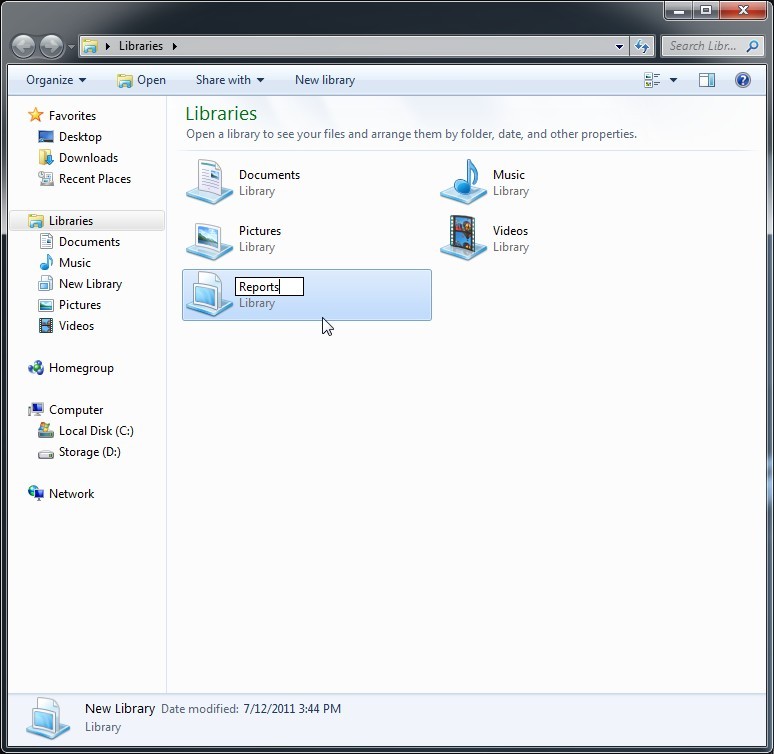Click the New library button
Image resolution: width=774 pixels, height=754 pixels.
[x=324, y=80]
